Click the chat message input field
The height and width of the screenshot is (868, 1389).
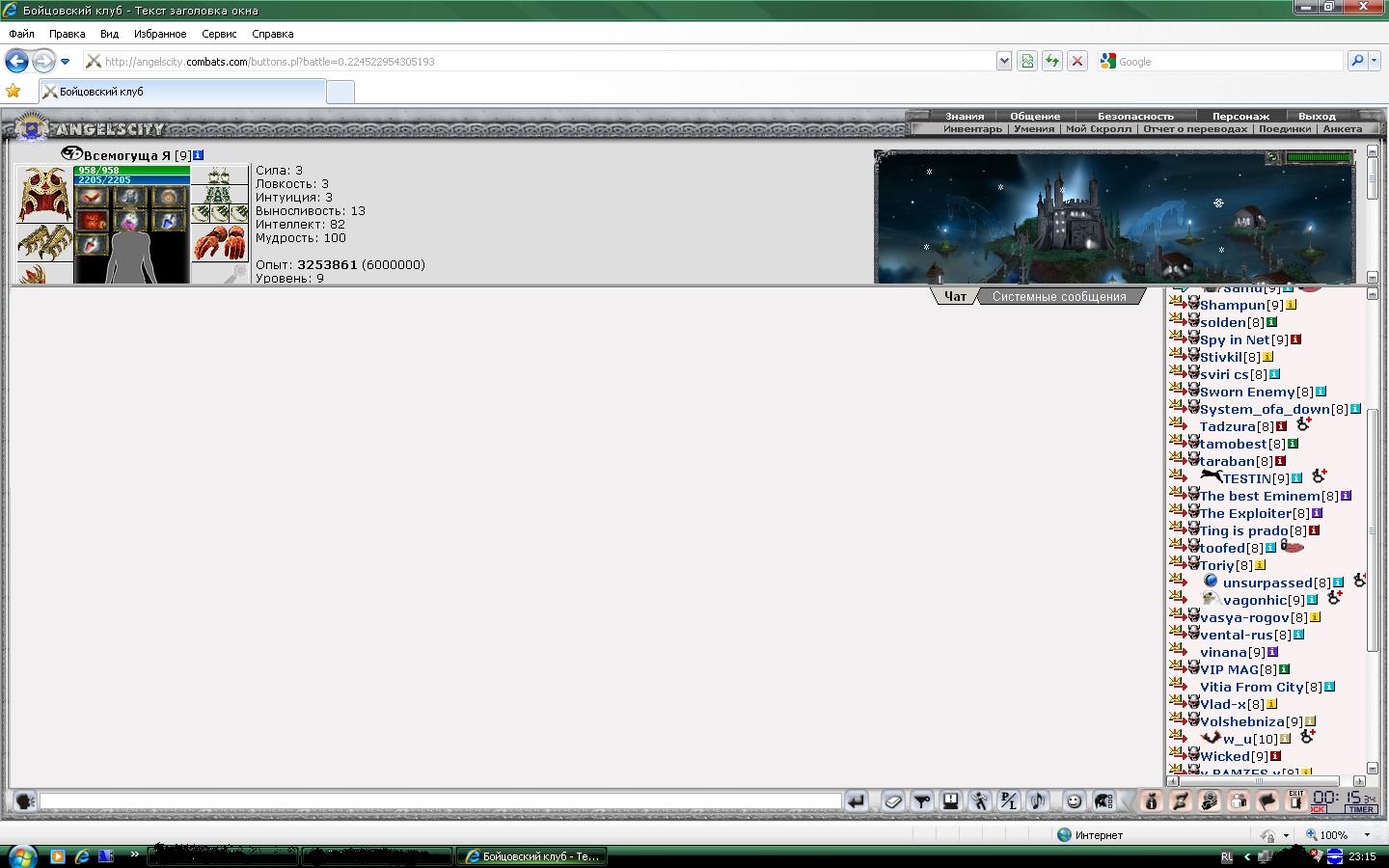(x=441, y=800)
